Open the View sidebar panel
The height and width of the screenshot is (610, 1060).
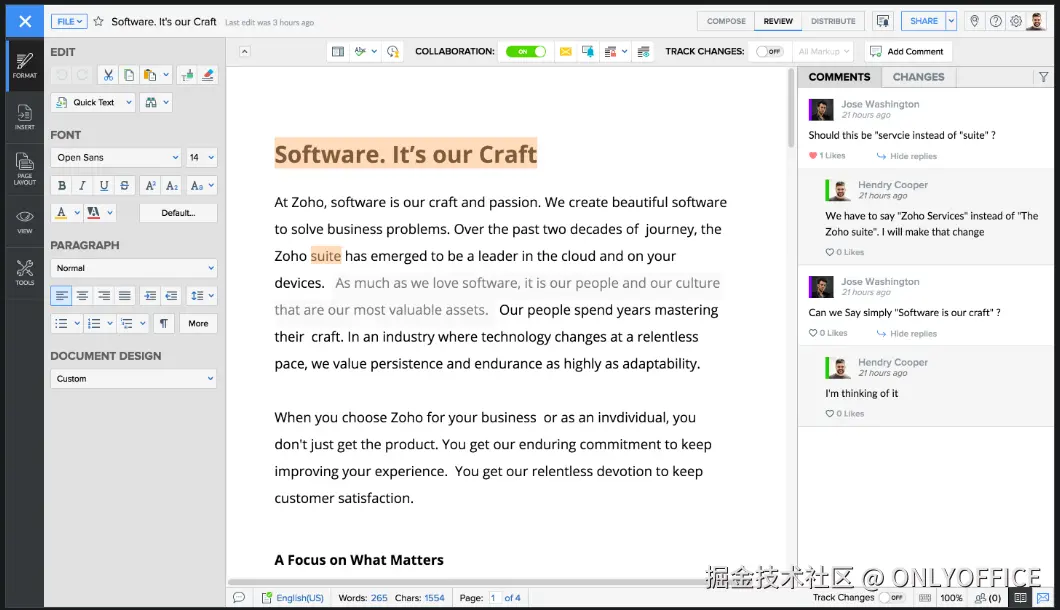(x=24, y=221)
